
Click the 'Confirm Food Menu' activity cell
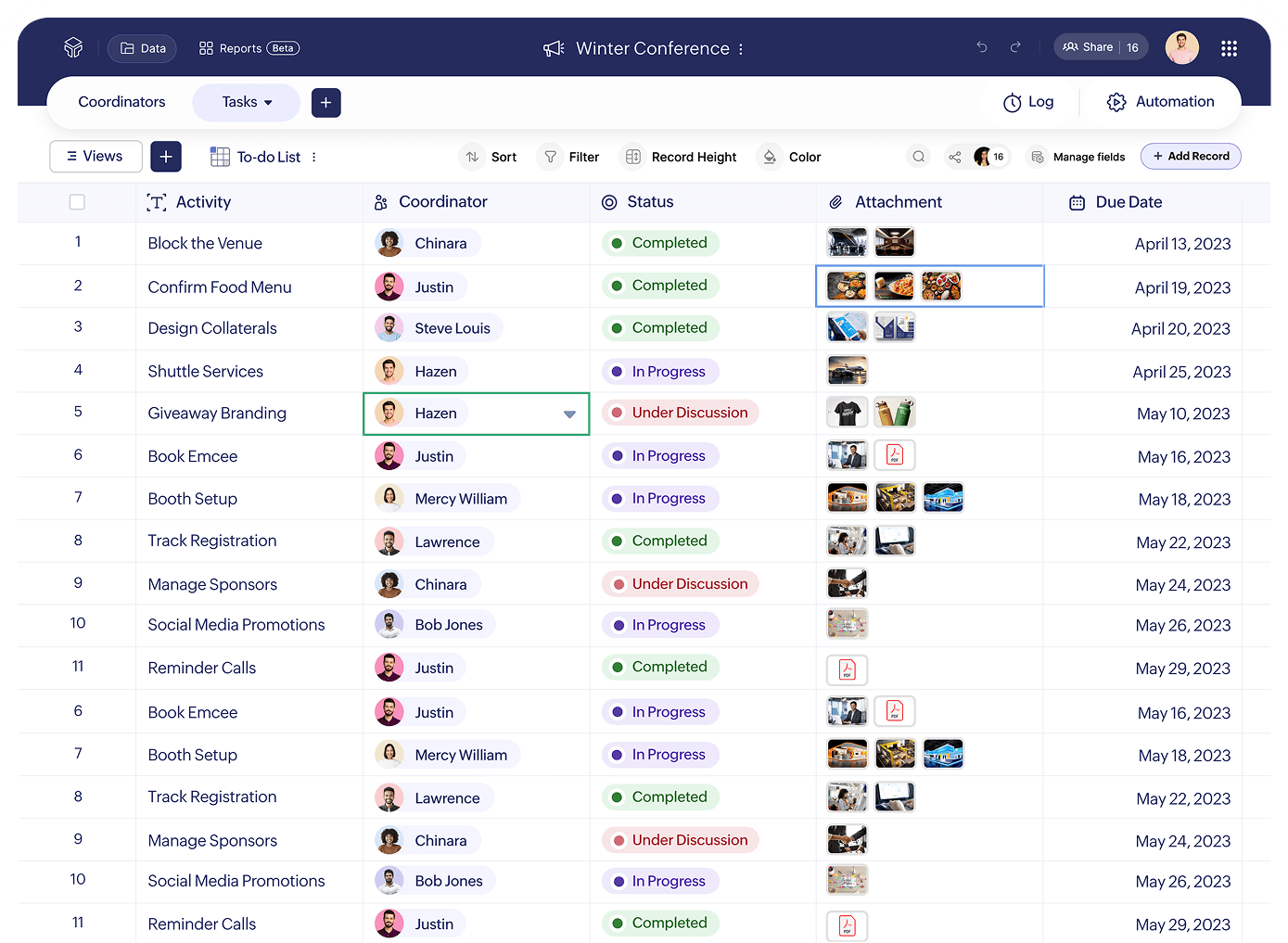click(x=249, y=287)
